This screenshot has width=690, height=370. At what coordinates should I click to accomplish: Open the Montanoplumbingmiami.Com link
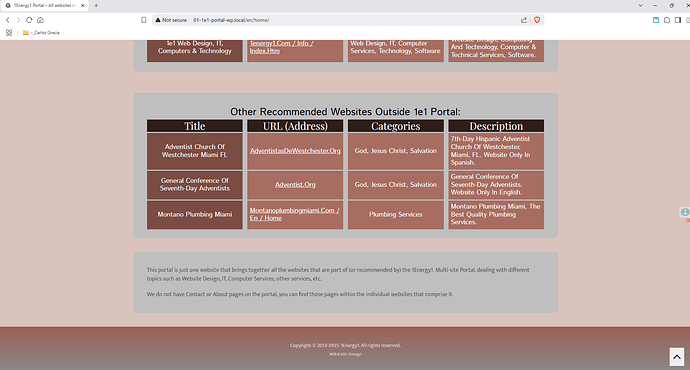pyautogui.click(x=294, y=214)
